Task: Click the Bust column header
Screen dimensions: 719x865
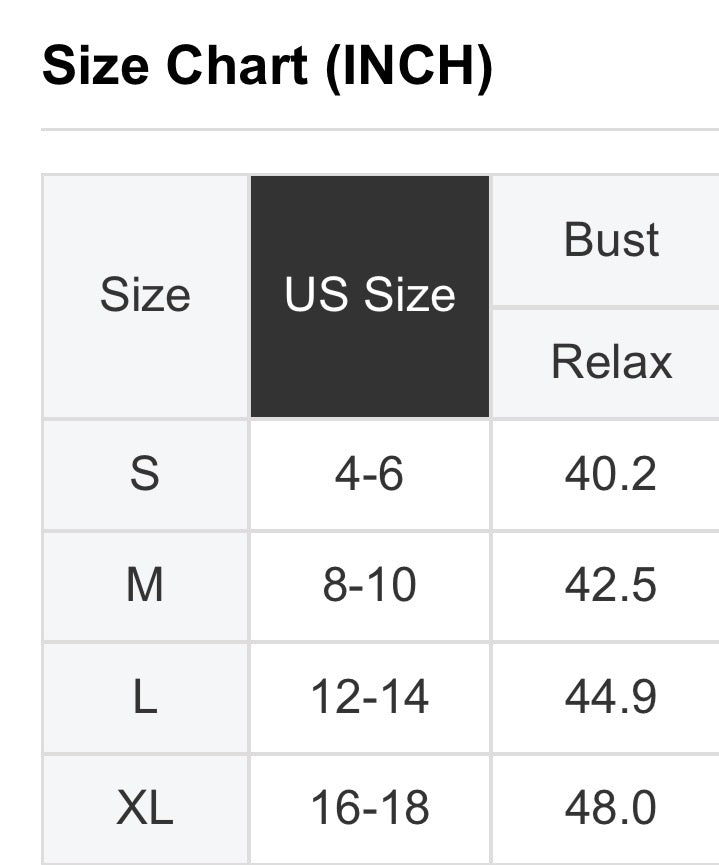Action: pyautogui.click(x=611, y=241)
